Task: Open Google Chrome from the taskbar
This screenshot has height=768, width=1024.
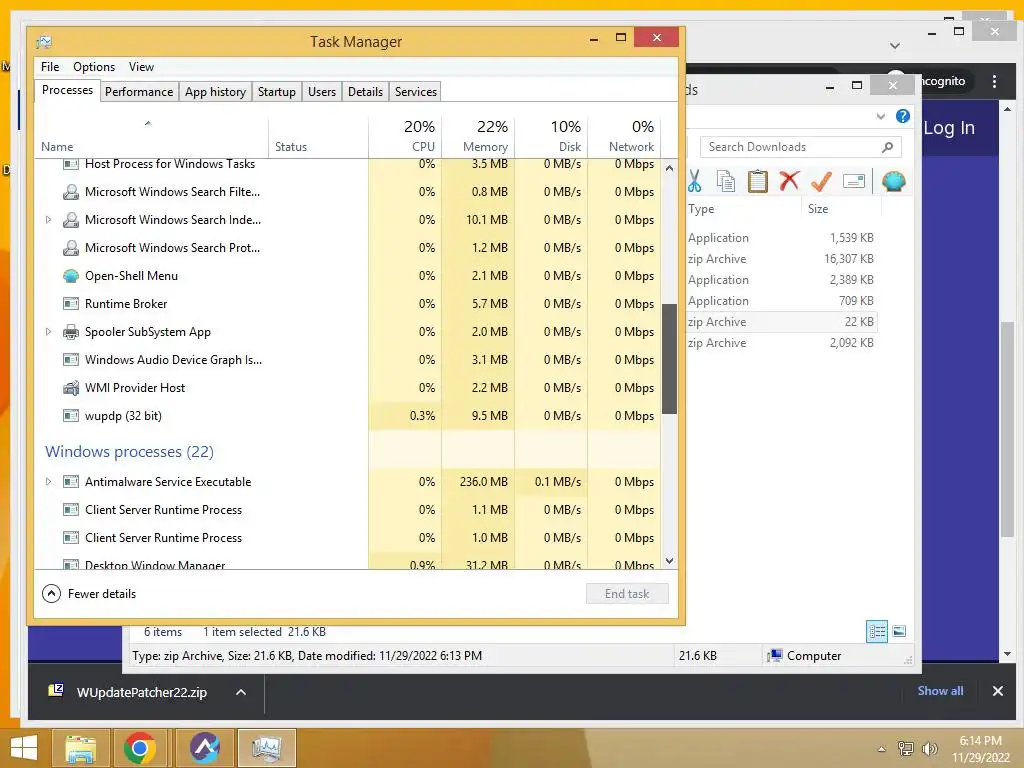Action: click(140, 748)
